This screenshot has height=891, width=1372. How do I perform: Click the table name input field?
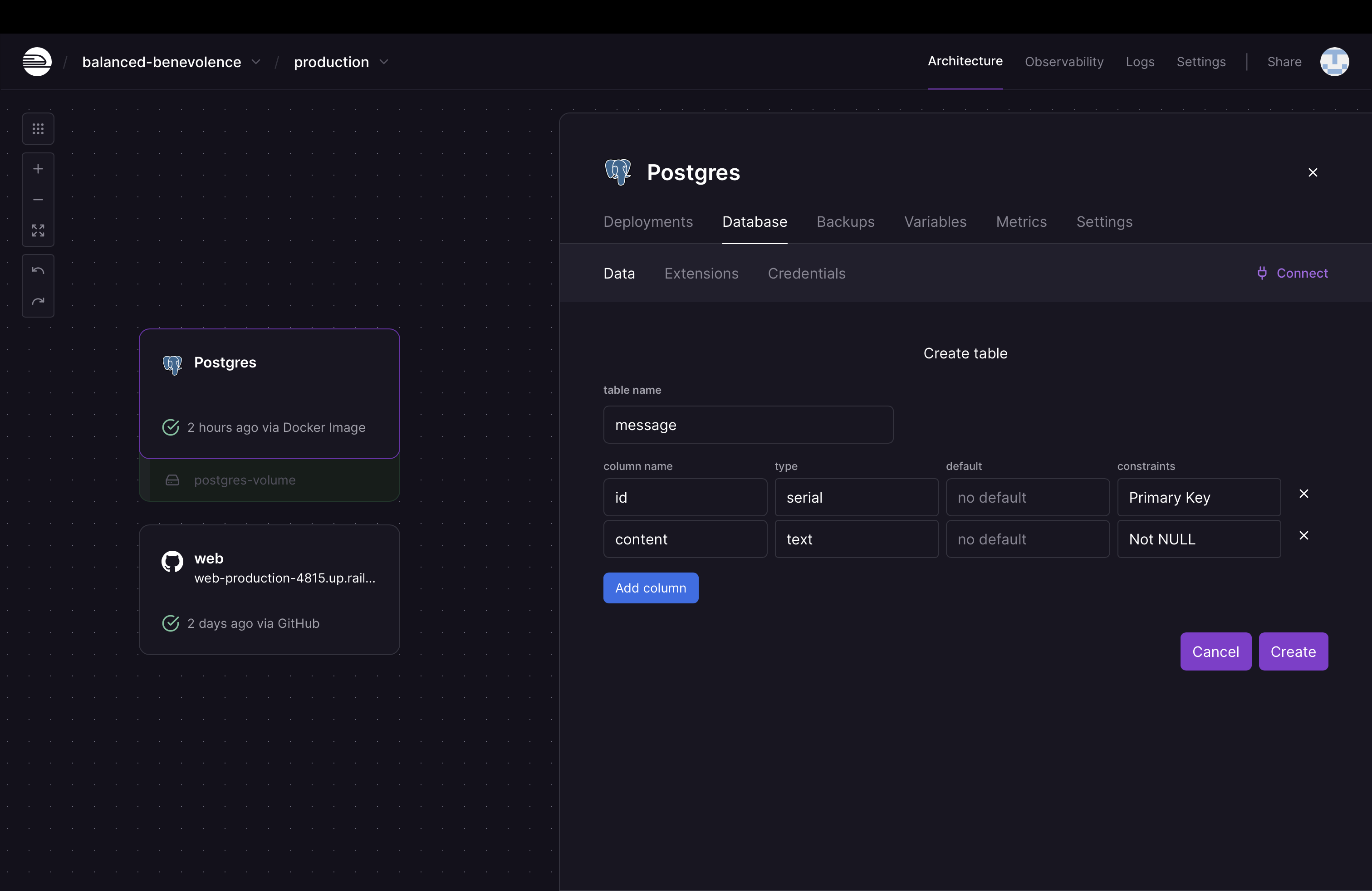(x=748, y=425)
